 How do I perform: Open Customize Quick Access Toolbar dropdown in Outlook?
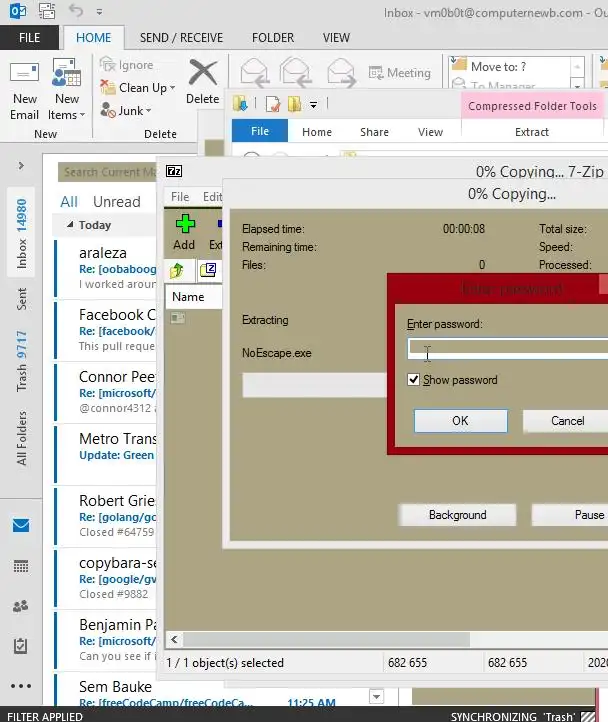click(99, 12)
